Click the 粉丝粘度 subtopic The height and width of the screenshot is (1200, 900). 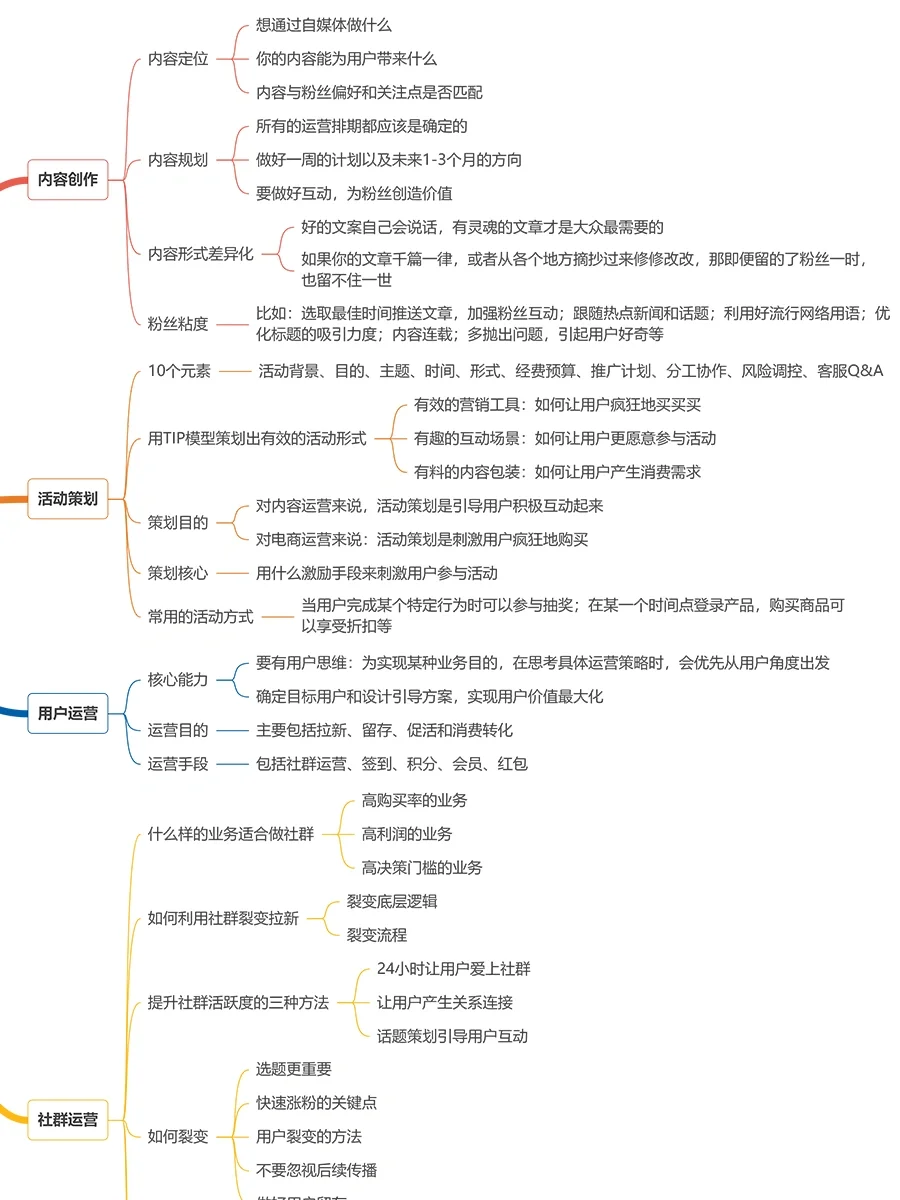[x=178, y=323]
